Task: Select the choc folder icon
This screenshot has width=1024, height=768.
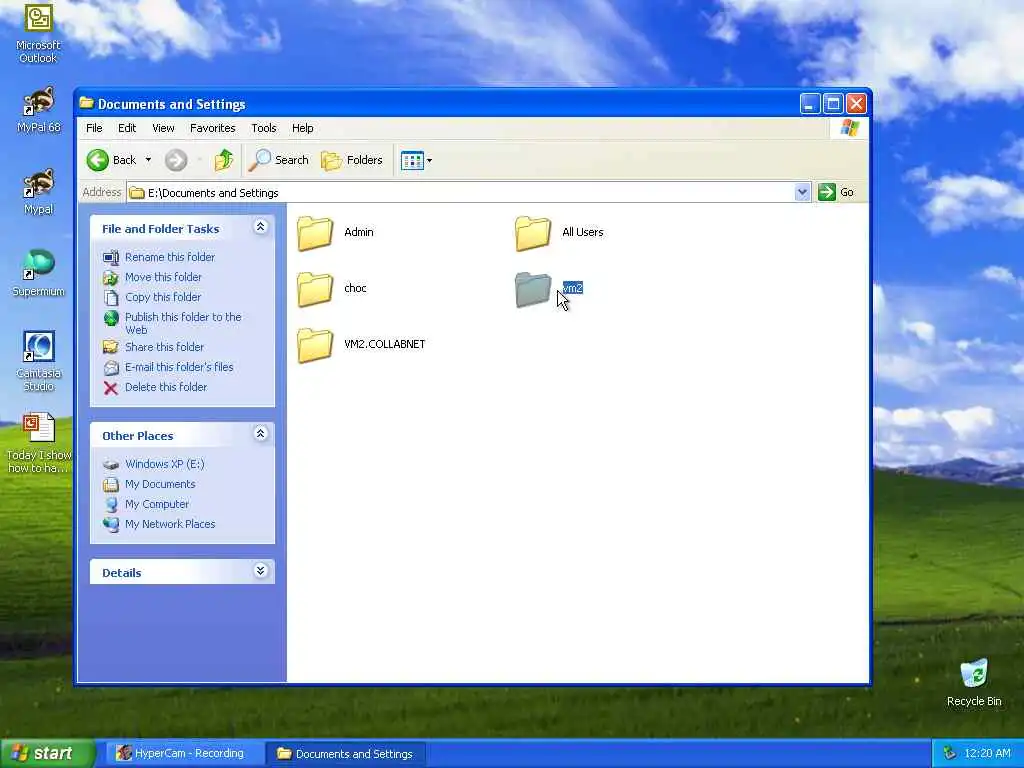Action: click(315, 289)
